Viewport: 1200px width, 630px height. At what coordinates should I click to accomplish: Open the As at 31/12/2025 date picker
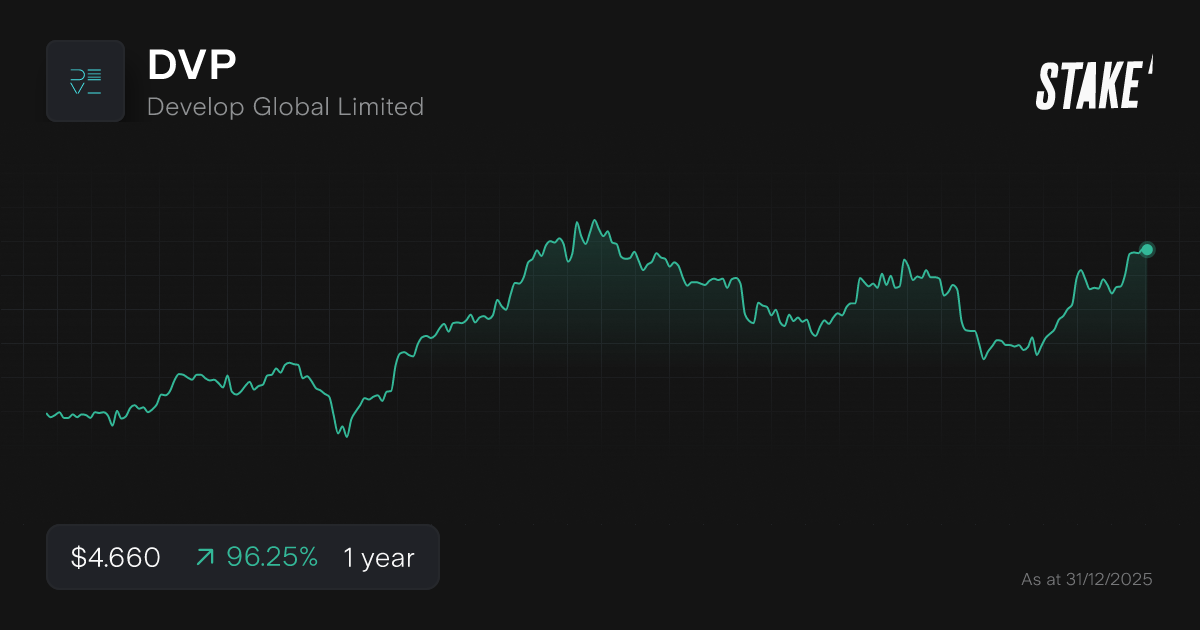[1087, 578]
